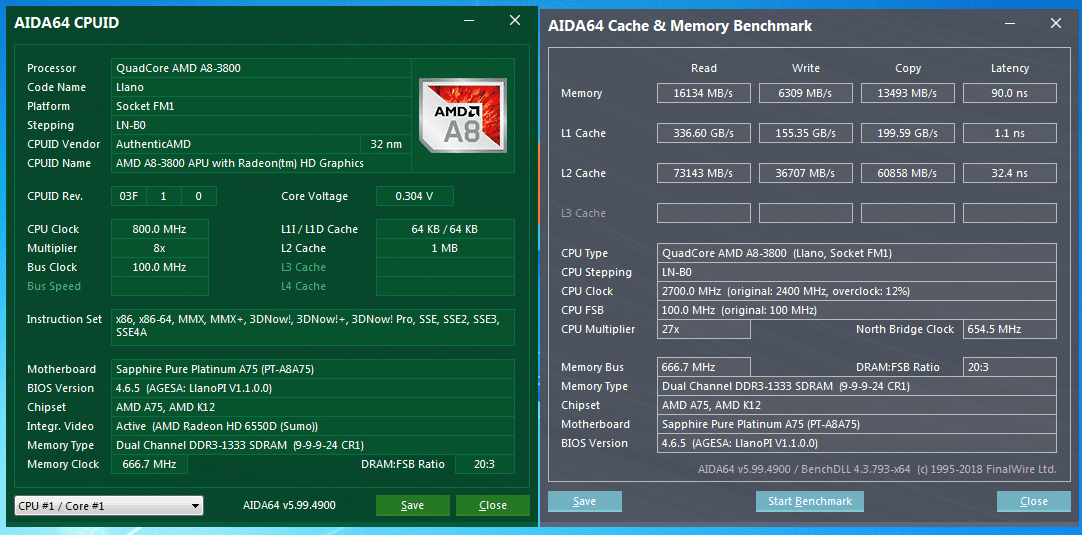Click the CPU Clock 2700.0 MHz overclock field
The width and height of the screenshot is (1082, 535).
click(x=856, y=291)
